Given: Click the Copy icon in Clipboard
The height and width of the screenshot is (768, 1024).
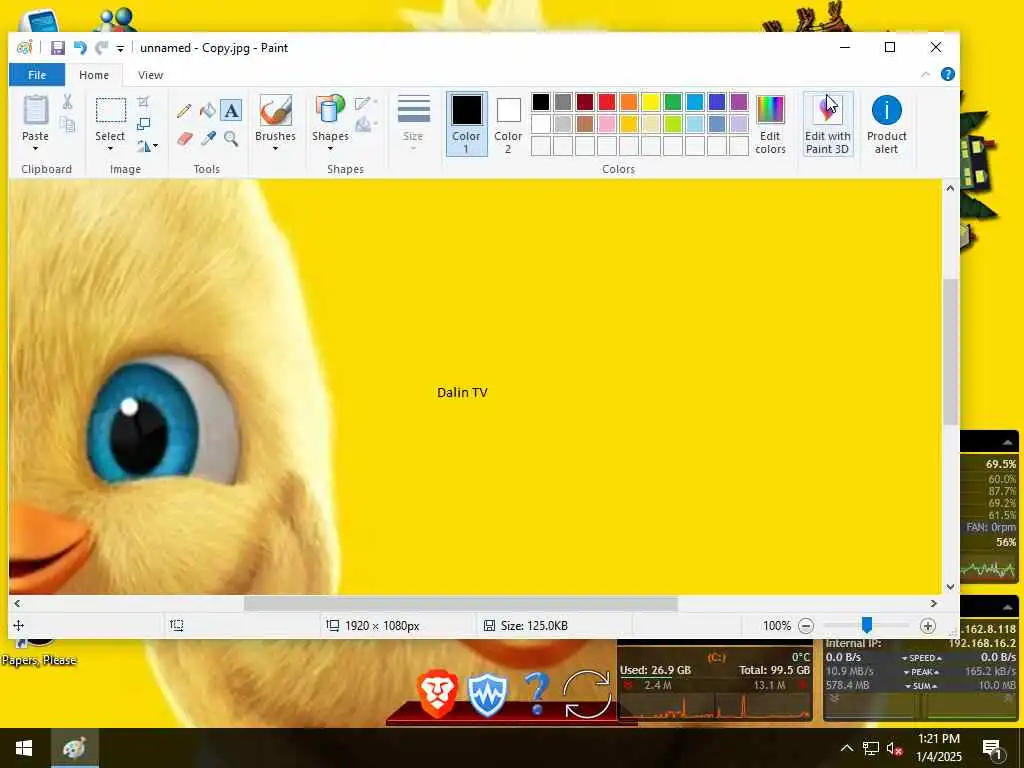Looking at the screenshot, I should (x=67, y=123).
